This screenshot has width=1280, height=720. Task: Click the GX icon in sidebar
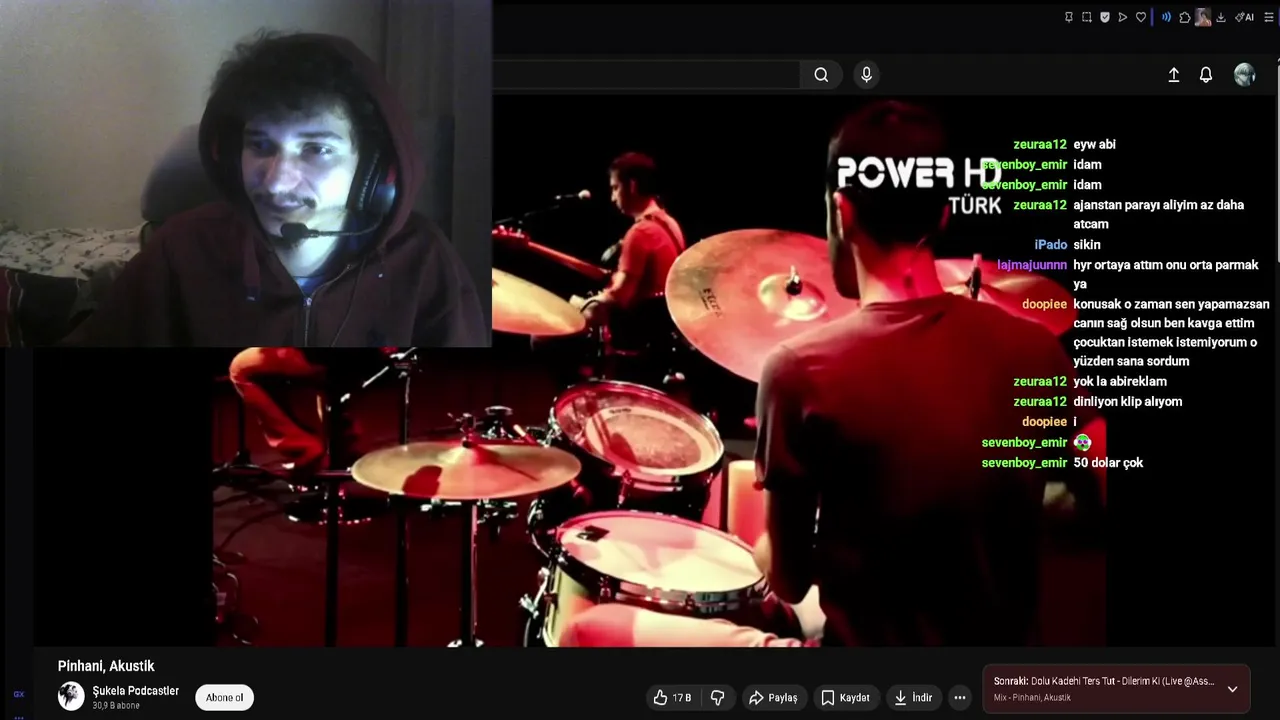(18, 694)
